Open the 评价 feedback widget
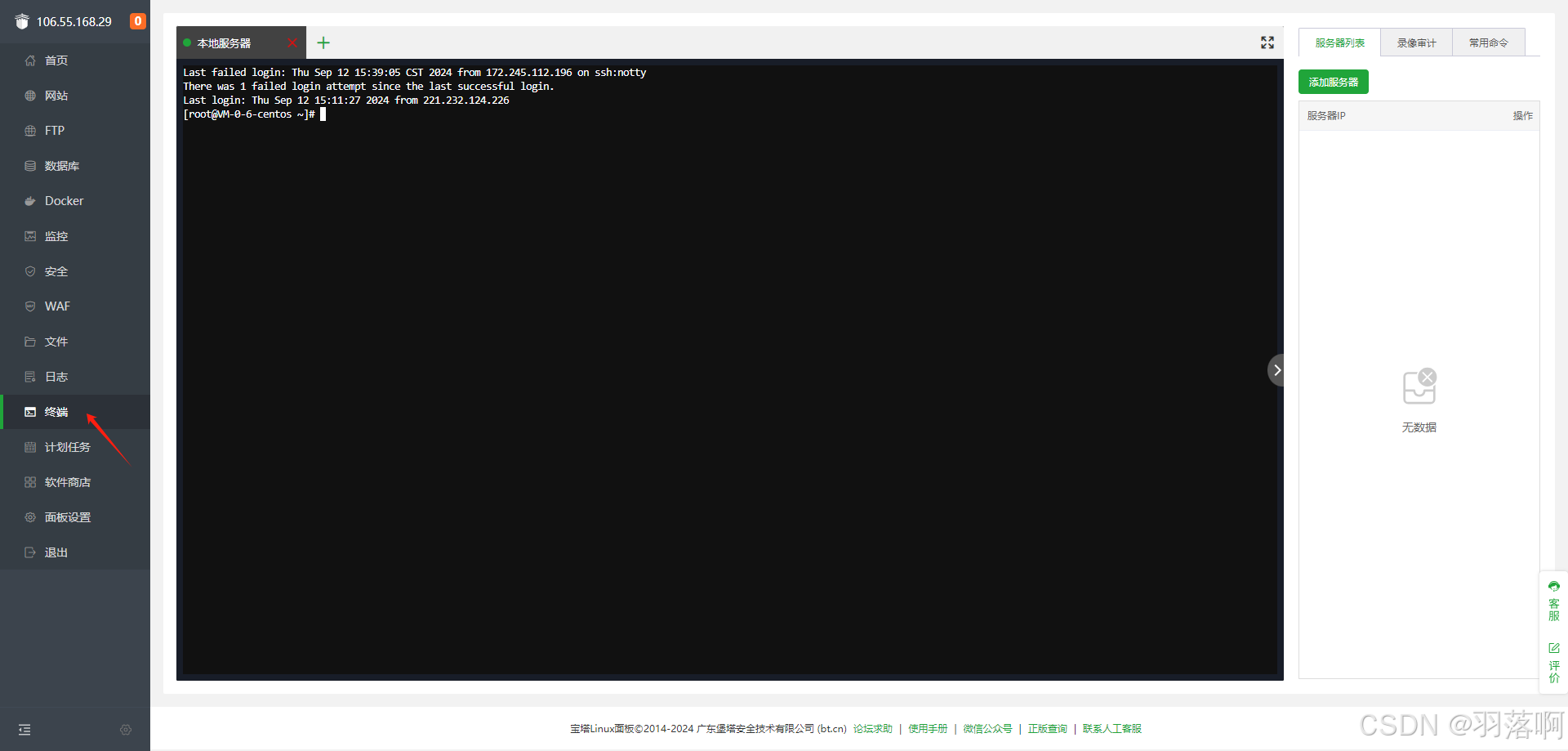1568x751 pixels. (x=1554, y=663)
